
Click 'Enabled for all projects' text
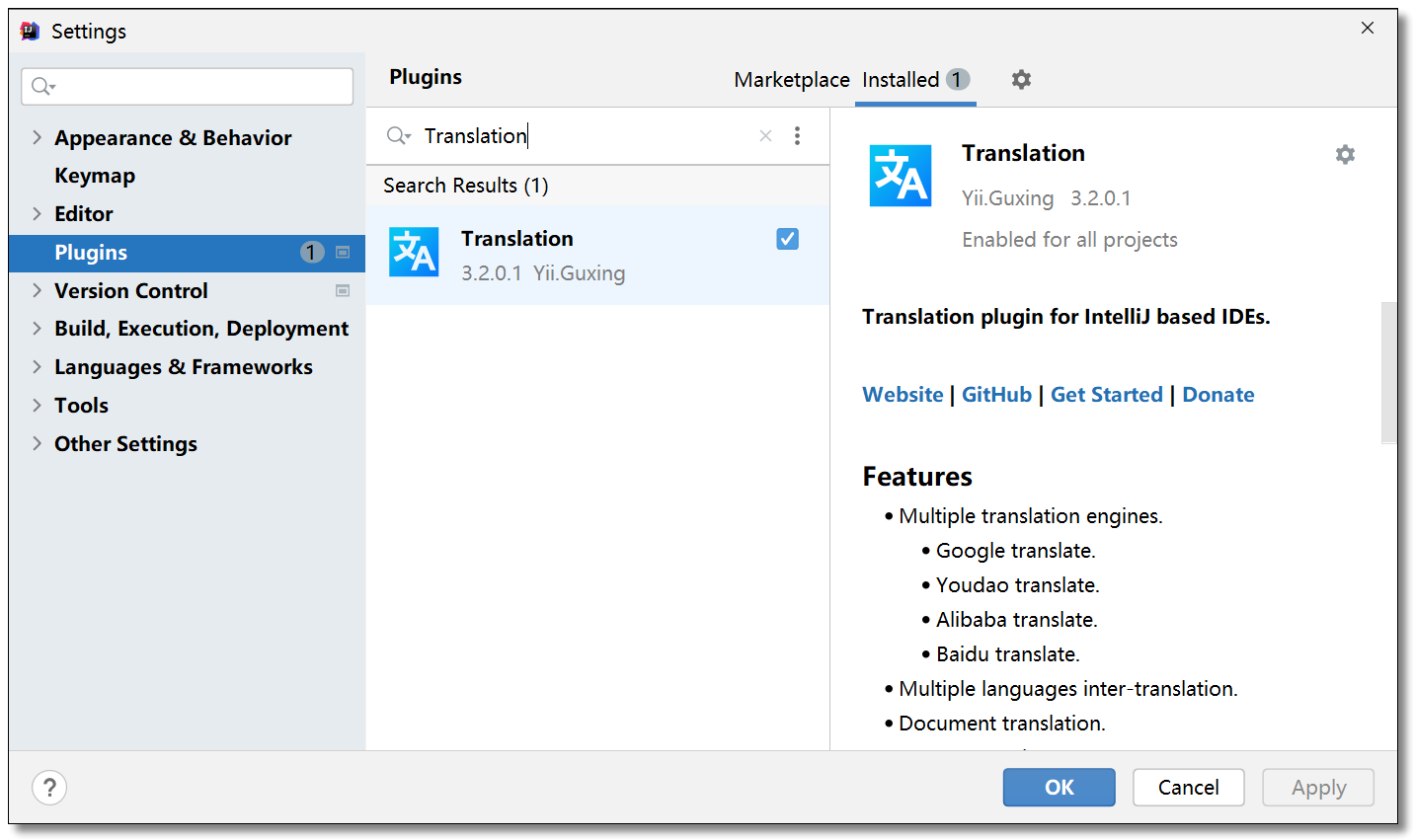point(1069,240)
